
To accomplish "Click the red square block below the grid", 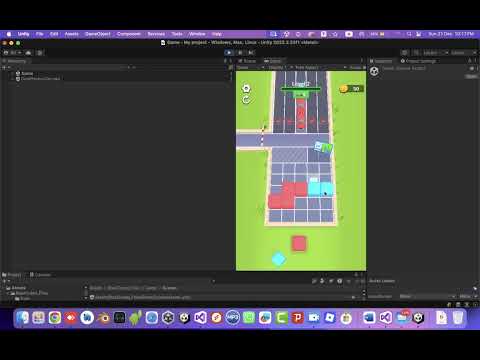I will (x=299, y=243).
